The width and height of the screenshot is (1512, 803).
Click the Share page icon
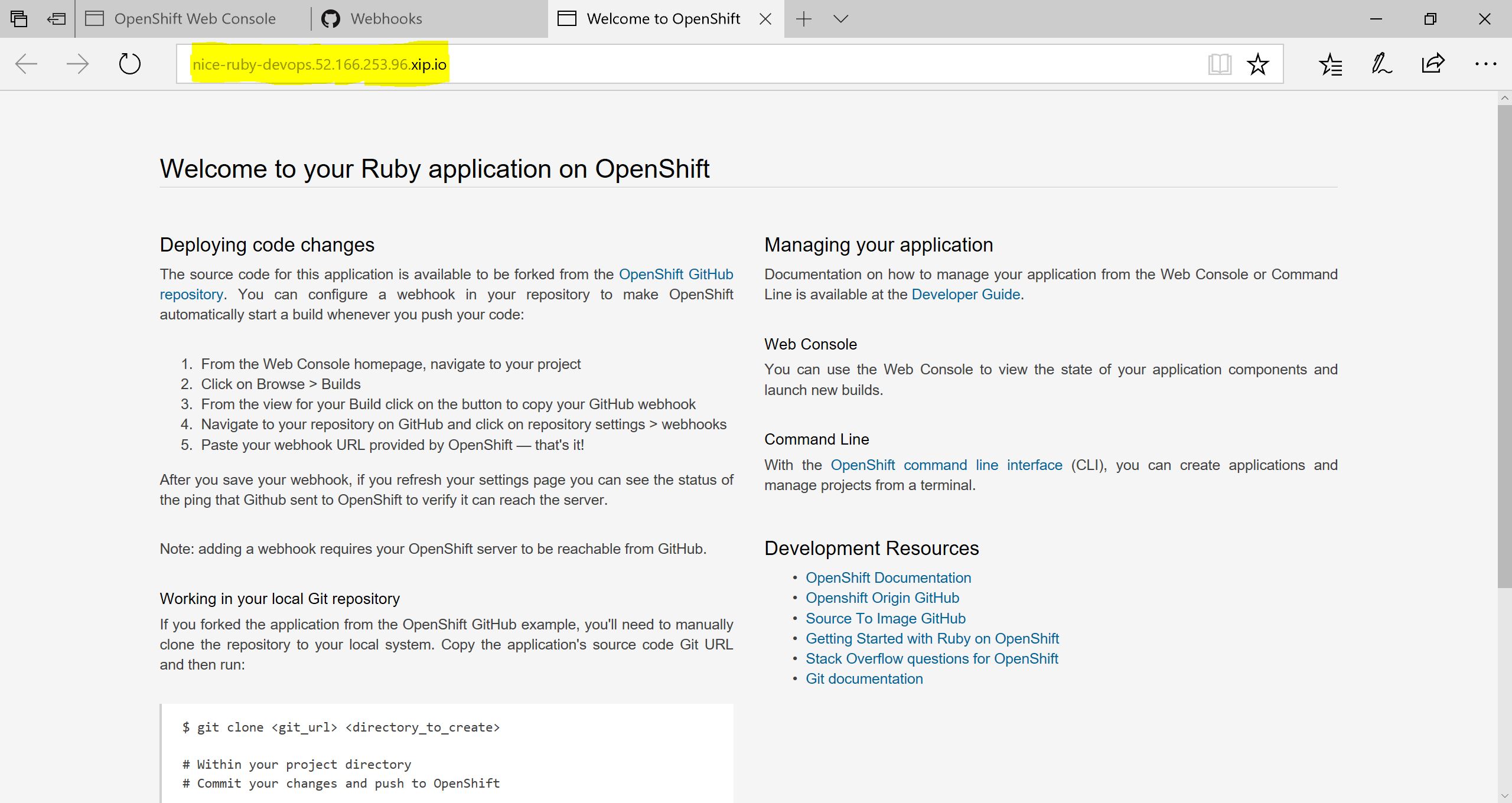(x=1433, y=64)
